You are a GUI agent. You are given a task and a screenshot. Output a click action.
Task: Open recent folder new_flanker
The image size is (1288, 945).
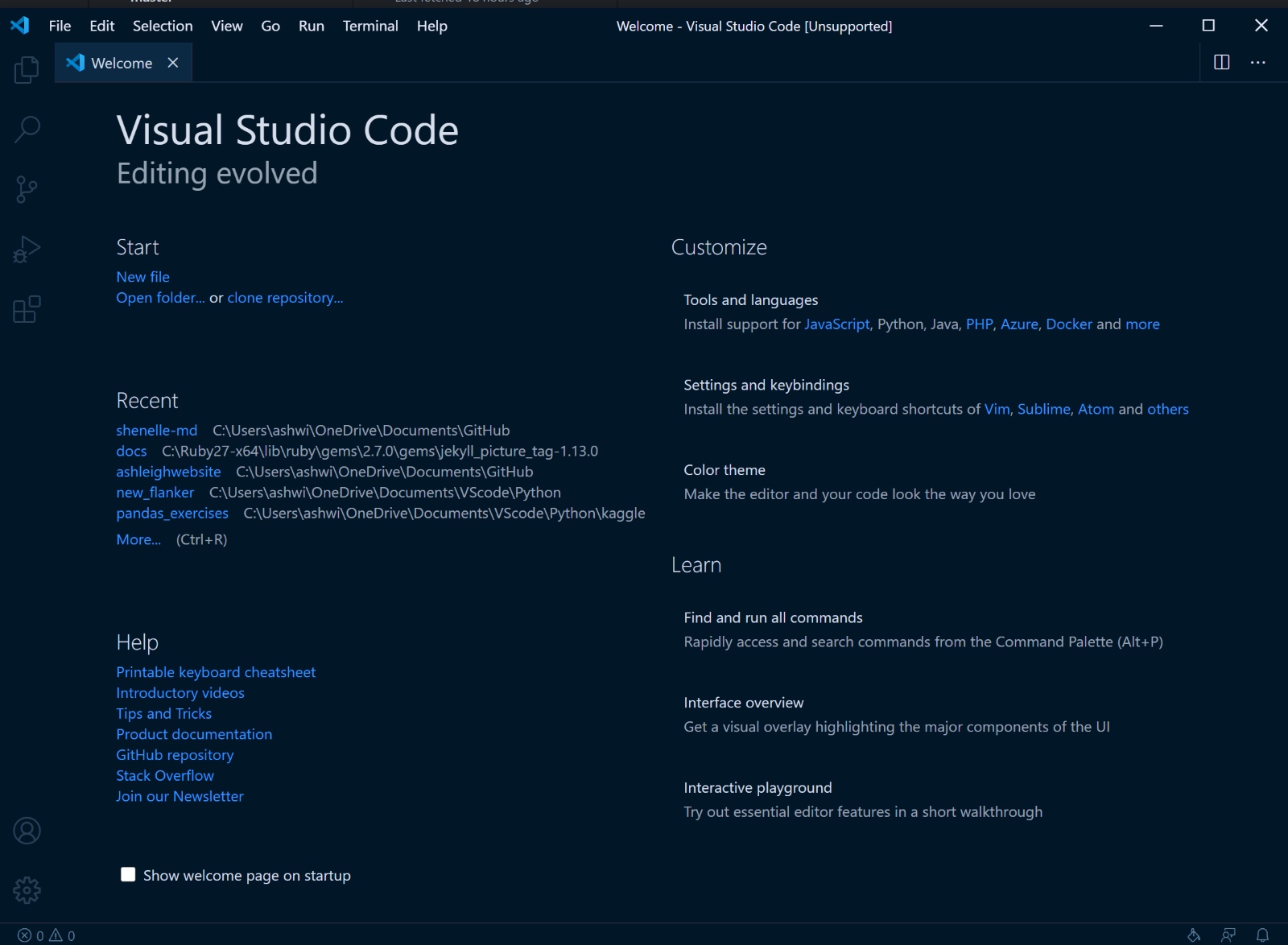pyautogui.click(x=155, y=493)
